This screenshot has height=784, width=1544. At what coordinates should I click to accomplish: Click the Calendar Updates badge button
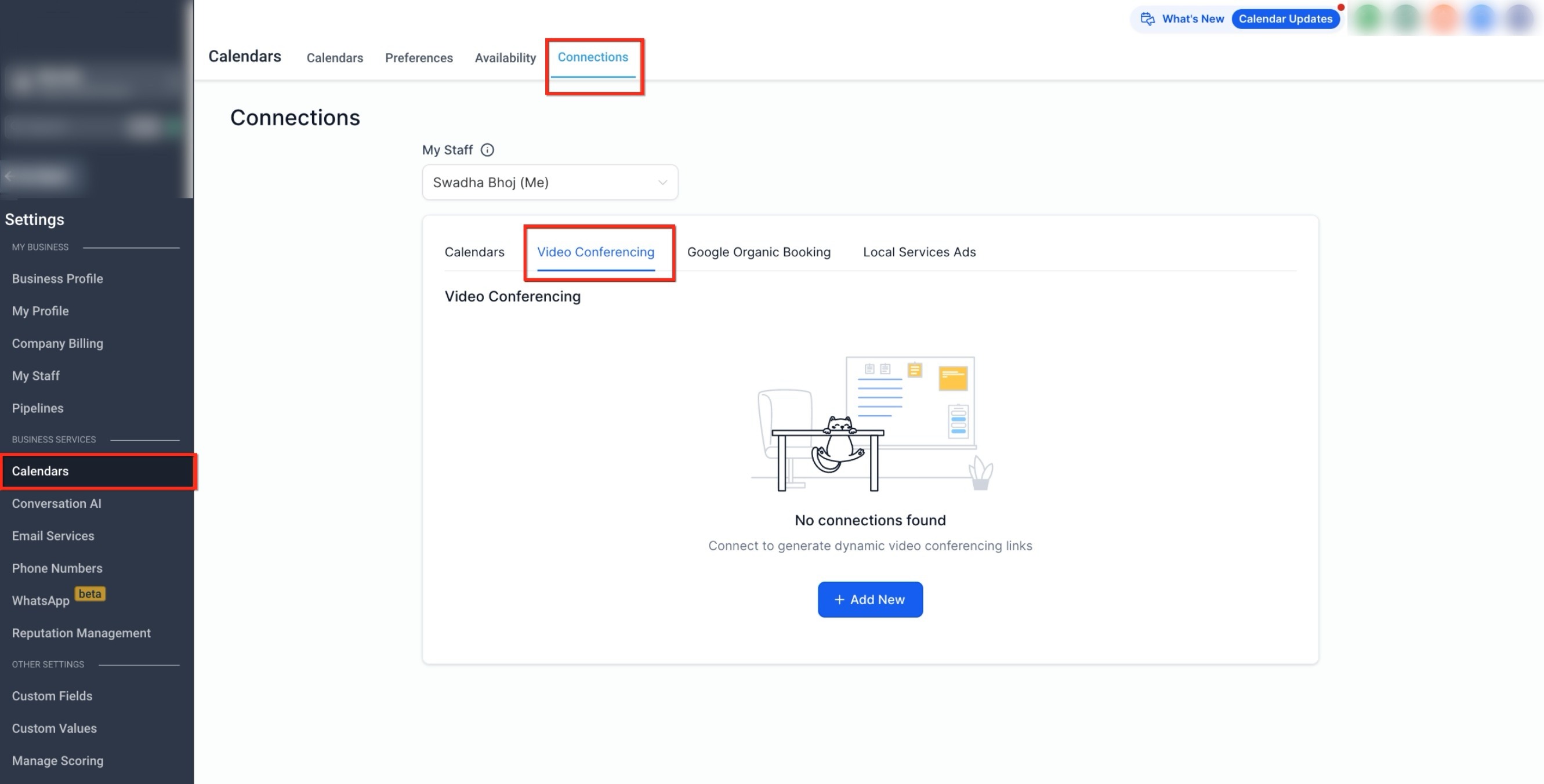[1285, 19]
